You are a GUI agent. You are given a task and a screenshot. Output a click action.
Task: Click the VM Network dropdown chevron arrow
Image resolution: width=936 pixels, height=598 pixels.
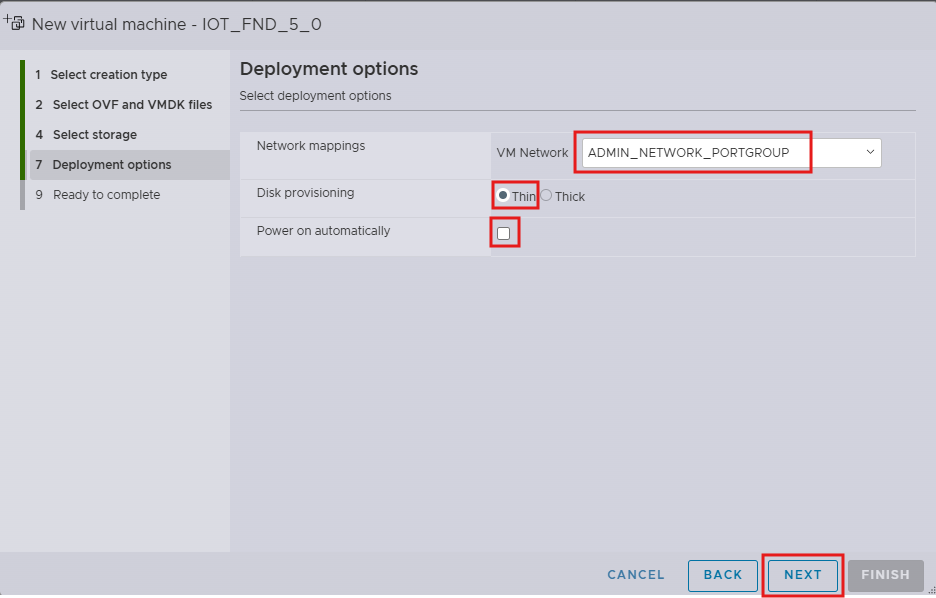tap(870, 152)
